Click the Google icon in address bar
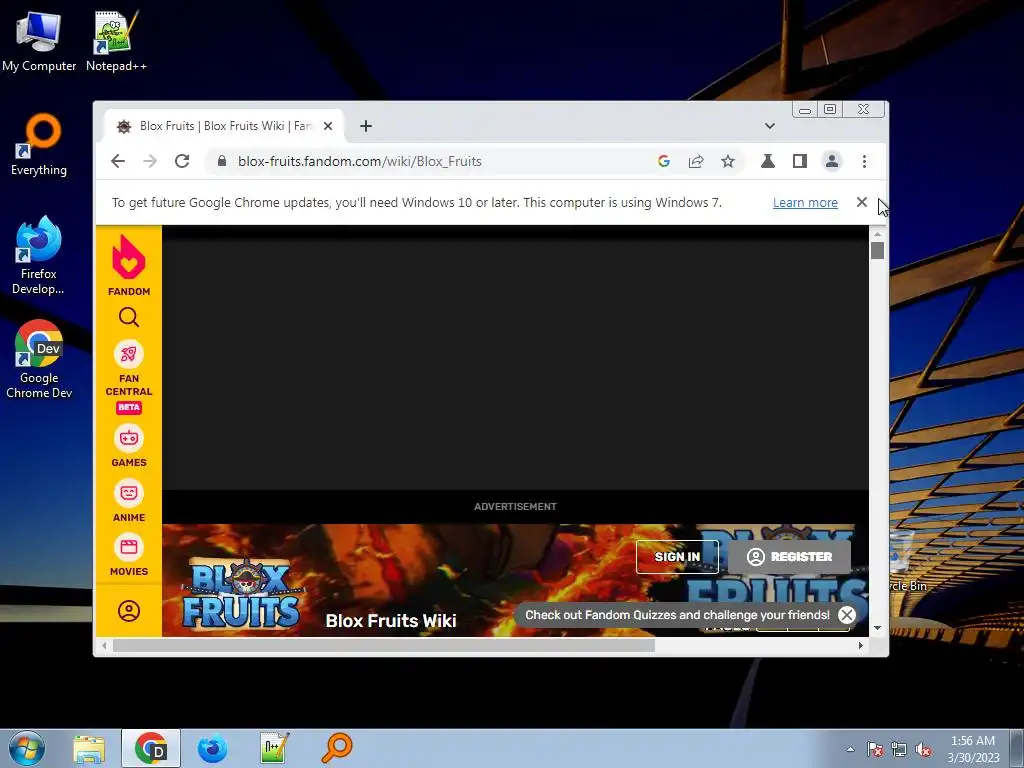The height and width of the screenshot is (768, 1024). click(664, 161)
